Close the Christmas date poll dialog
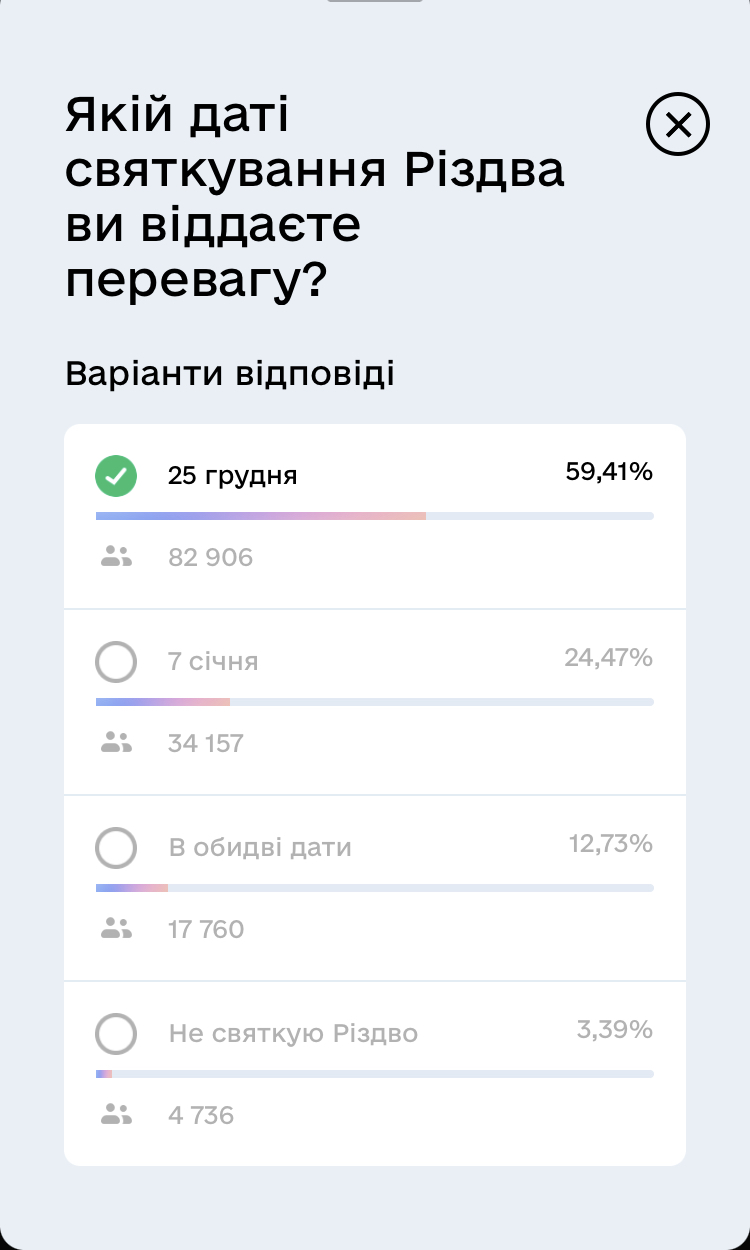 [678, 125]
